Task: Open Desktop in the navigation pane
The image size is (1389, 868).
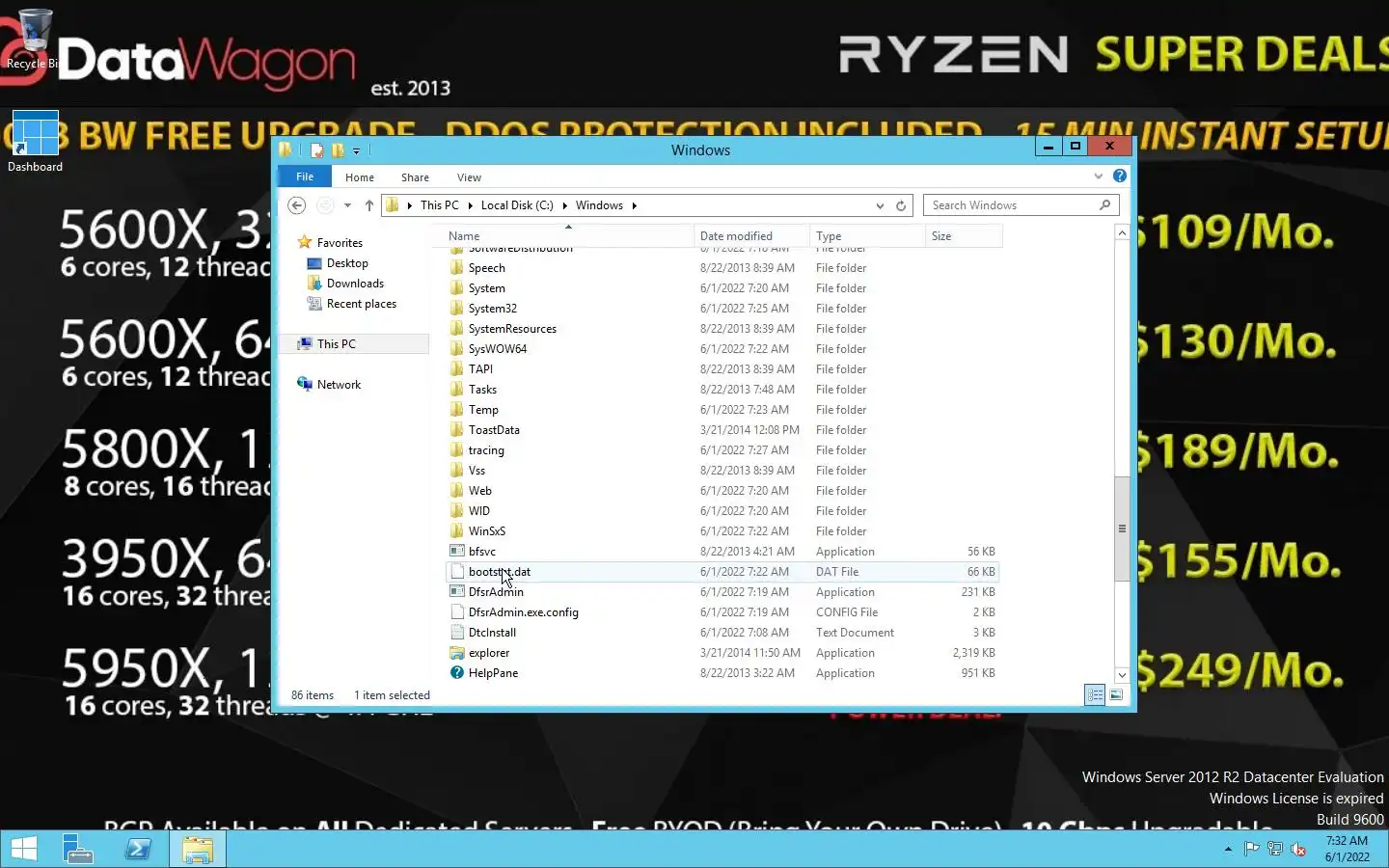Action: click(x=347, y=263)
